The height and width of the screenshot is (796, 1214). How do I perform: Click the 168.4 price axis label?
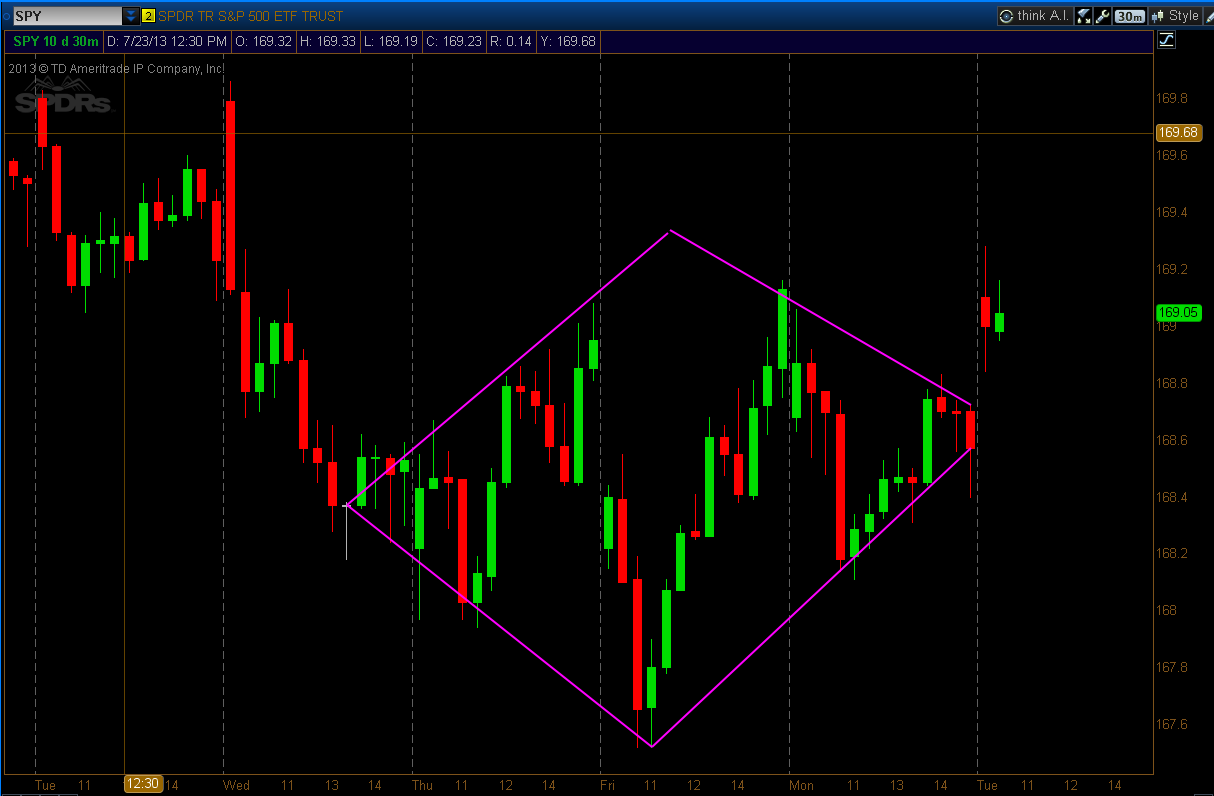tap(1172, 497)
